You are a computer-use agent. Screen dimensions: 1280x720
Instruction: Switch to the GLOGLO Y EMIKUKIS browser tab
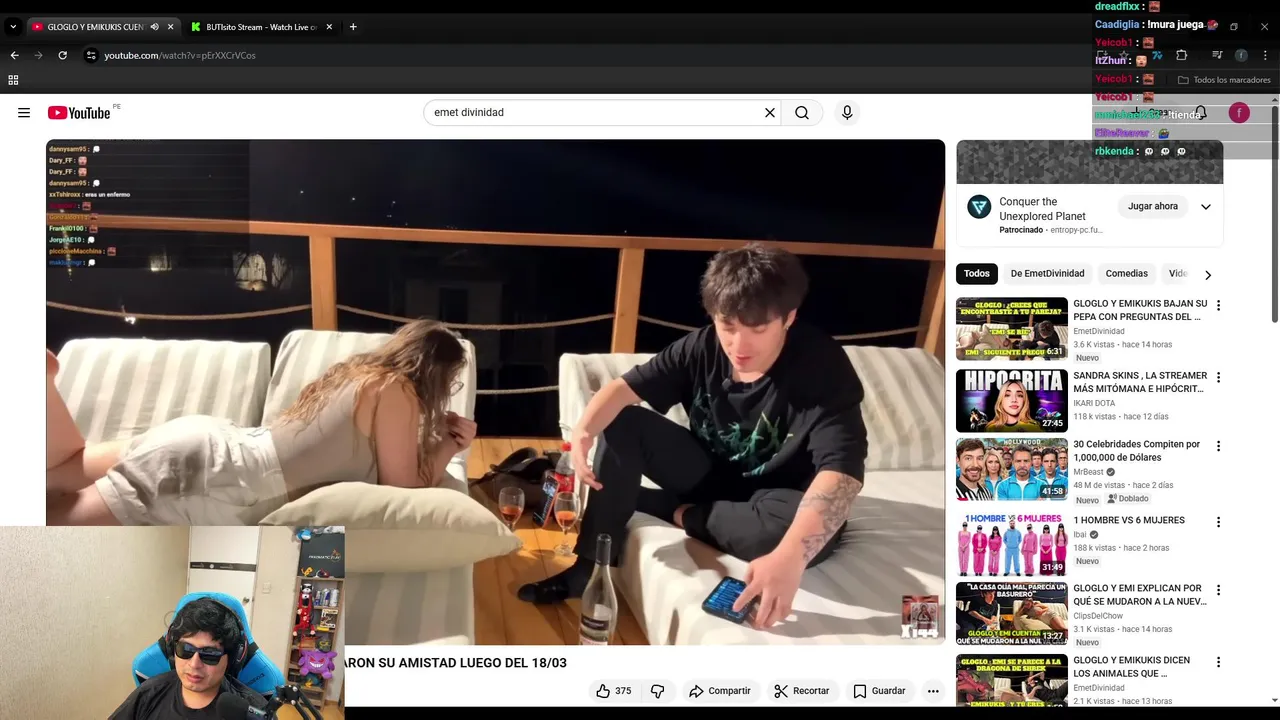click(x=95, y=27)
